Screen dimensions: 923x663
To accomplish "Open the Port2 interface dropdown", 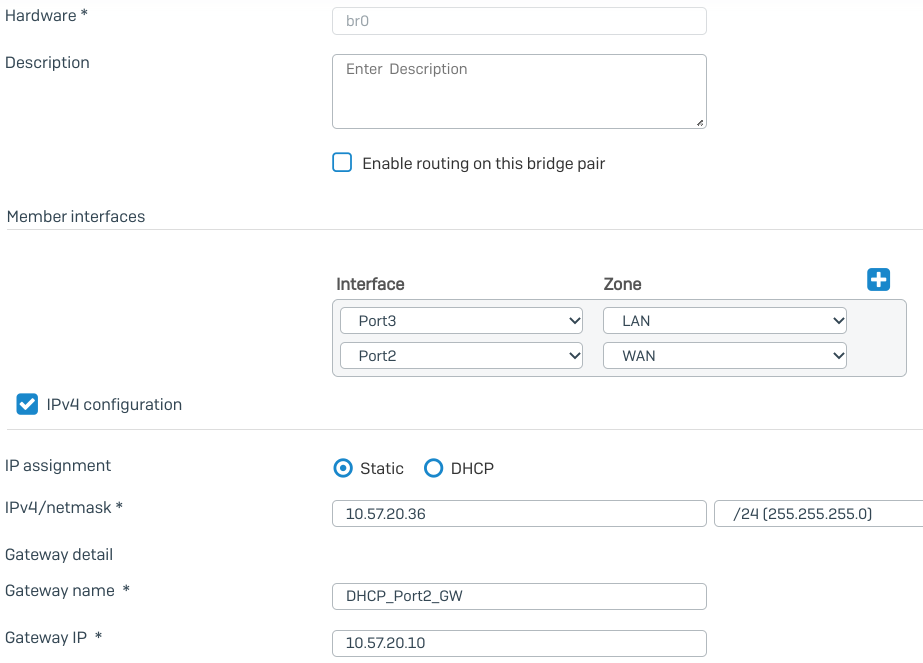I will point(462,356).
